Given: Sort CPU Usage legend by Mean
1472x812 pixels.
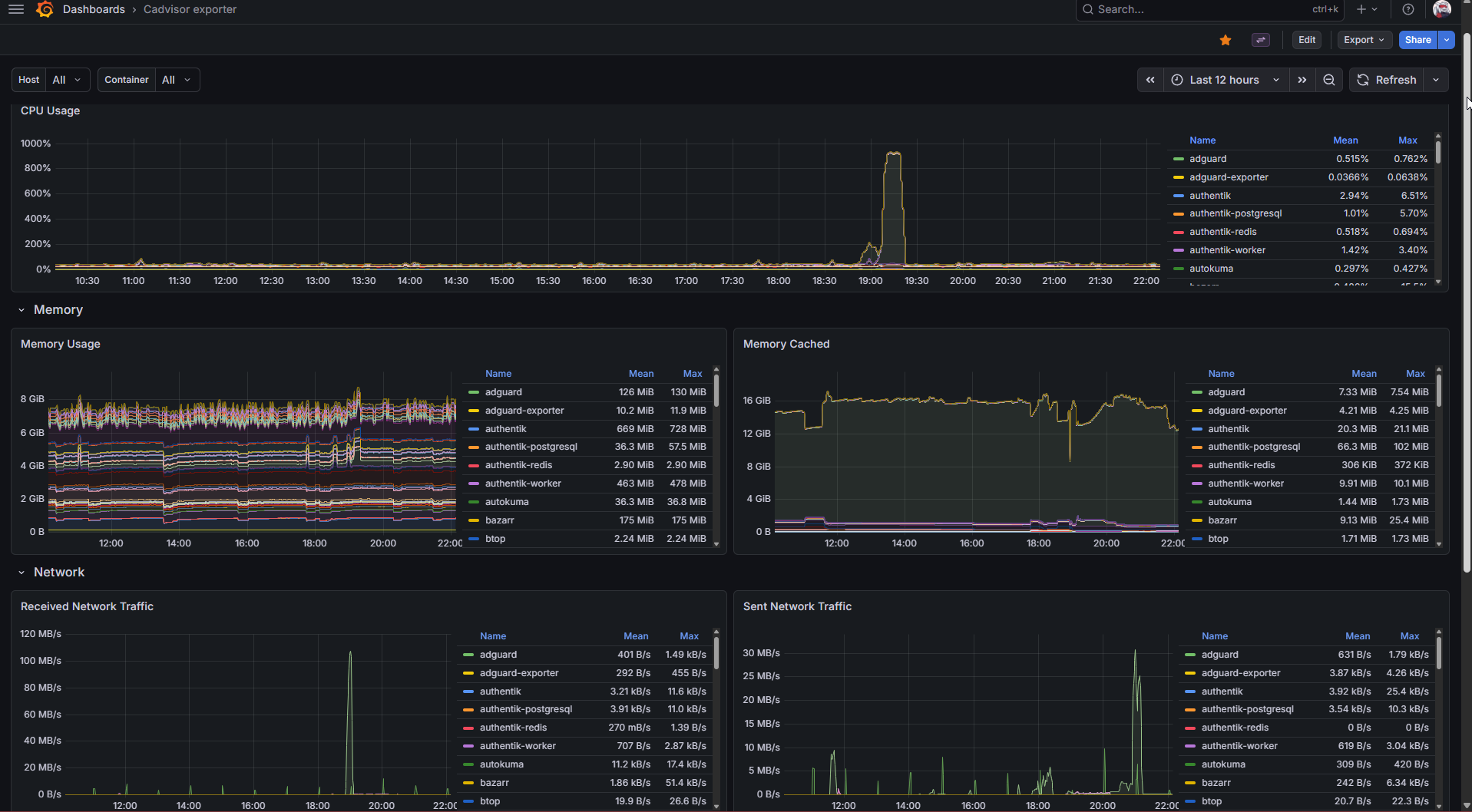Looking at the screenshot, I should pyautogui.click(x=1345, y=140).
